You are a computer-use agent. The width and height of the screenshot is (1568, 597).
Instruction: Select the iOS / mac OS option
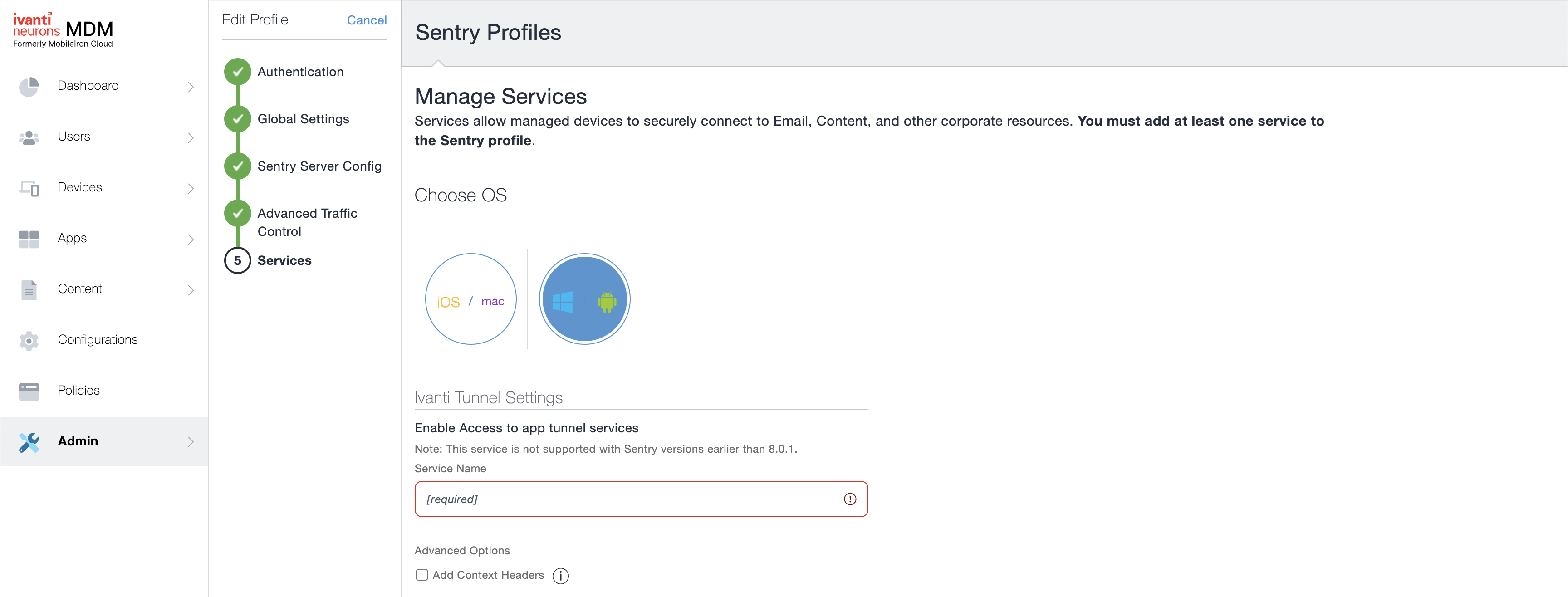point(470,299)
